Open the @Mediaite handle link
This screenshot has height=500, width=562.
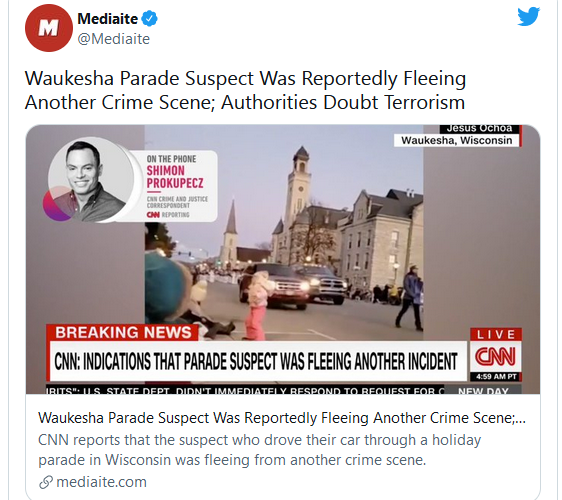pyautogui.click(x=114, y=39)
